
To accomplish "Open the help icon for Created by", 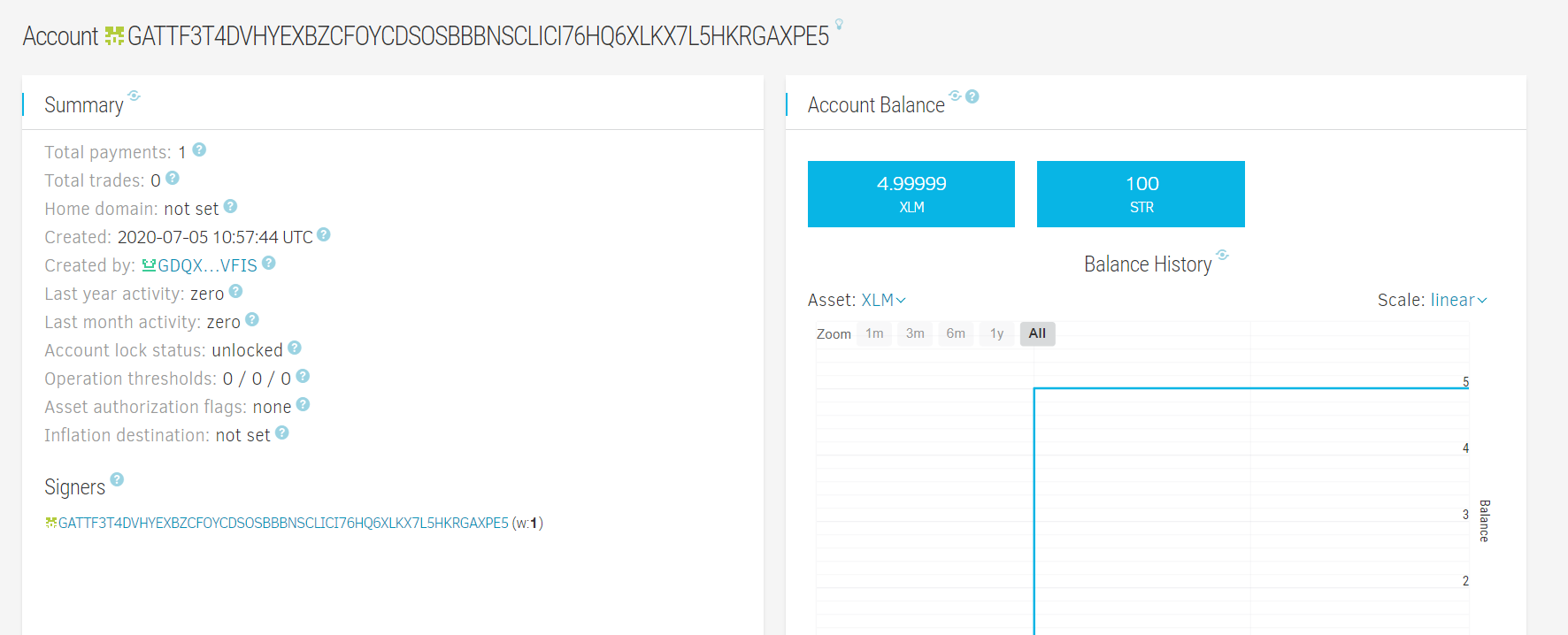I will click(x=269, y=263).
